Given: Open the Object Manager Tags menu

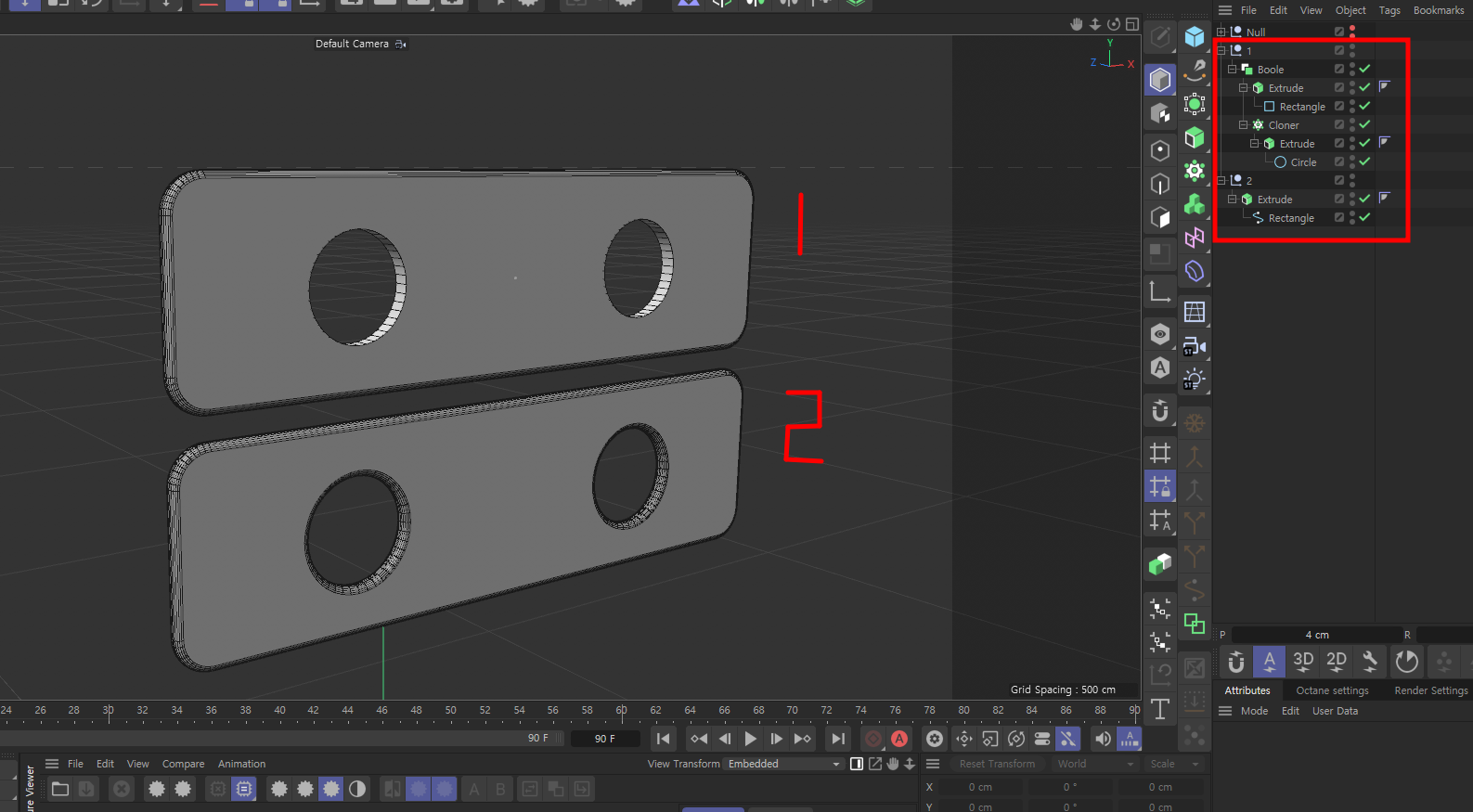Looking at the screenshot, I should [x=1389, y=10].
